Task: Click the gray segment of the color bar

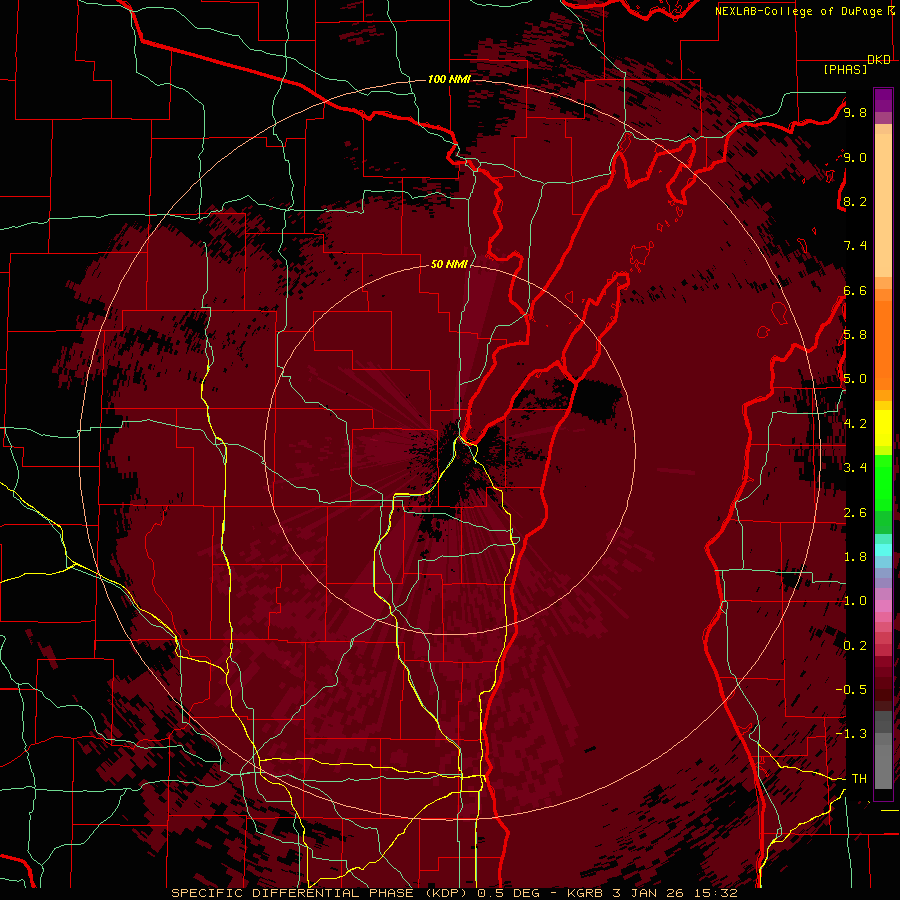Action: (x=883, y=750)
